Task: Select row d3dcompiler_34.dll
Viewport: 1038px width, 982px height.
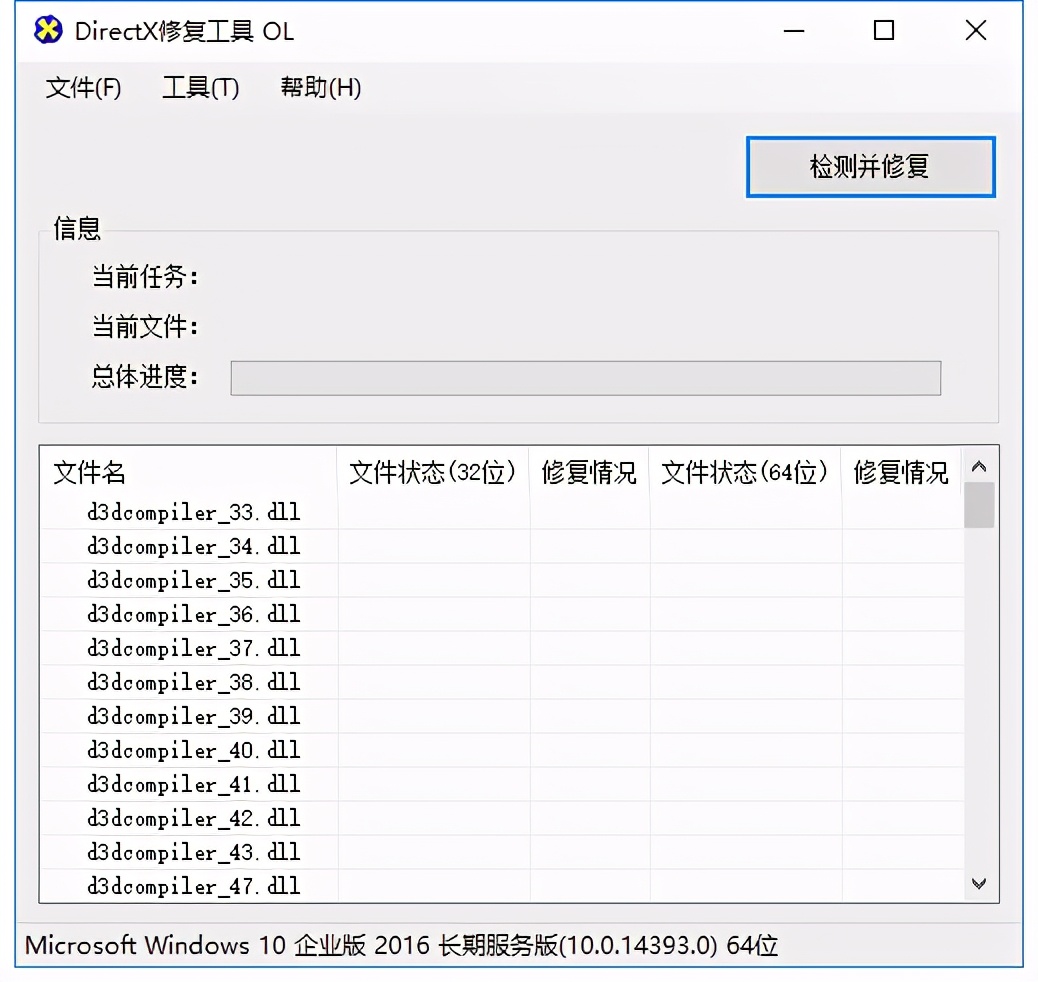Action: coord(502,546)
